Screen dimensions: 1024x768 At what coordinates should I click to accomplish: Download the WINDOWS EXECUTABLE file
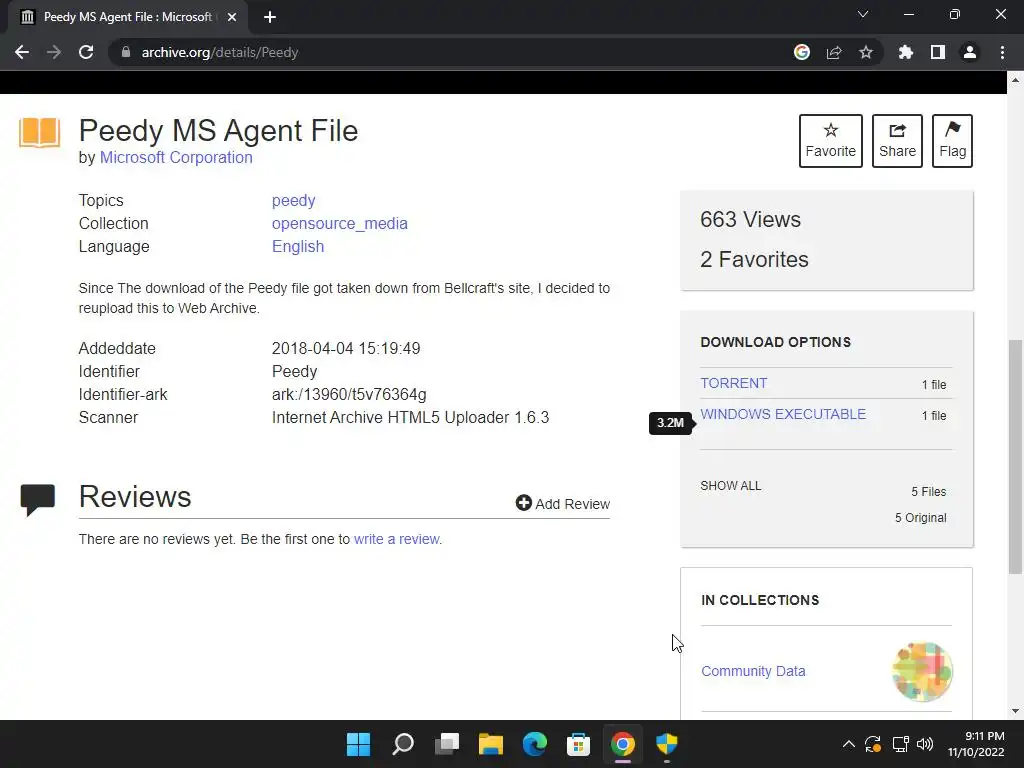tap(783, 414)
